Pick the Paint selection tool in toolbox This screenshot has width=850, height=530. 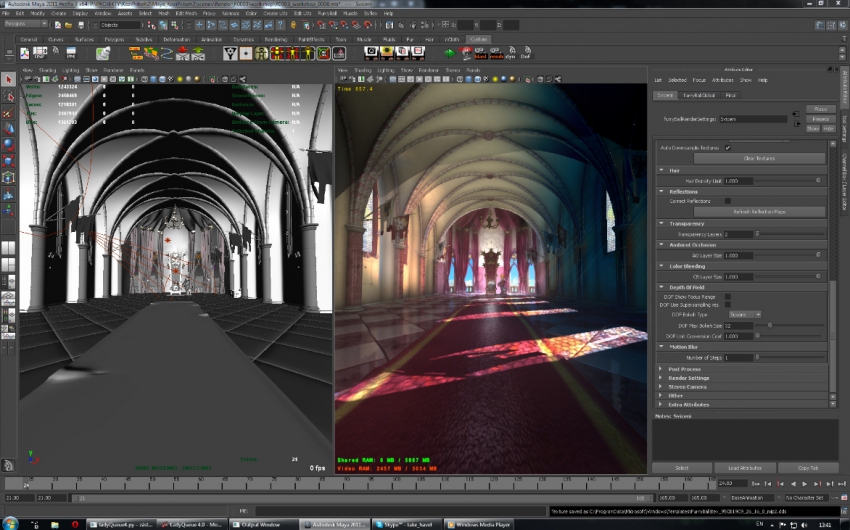pyautogui.click(x=8, y=113)
